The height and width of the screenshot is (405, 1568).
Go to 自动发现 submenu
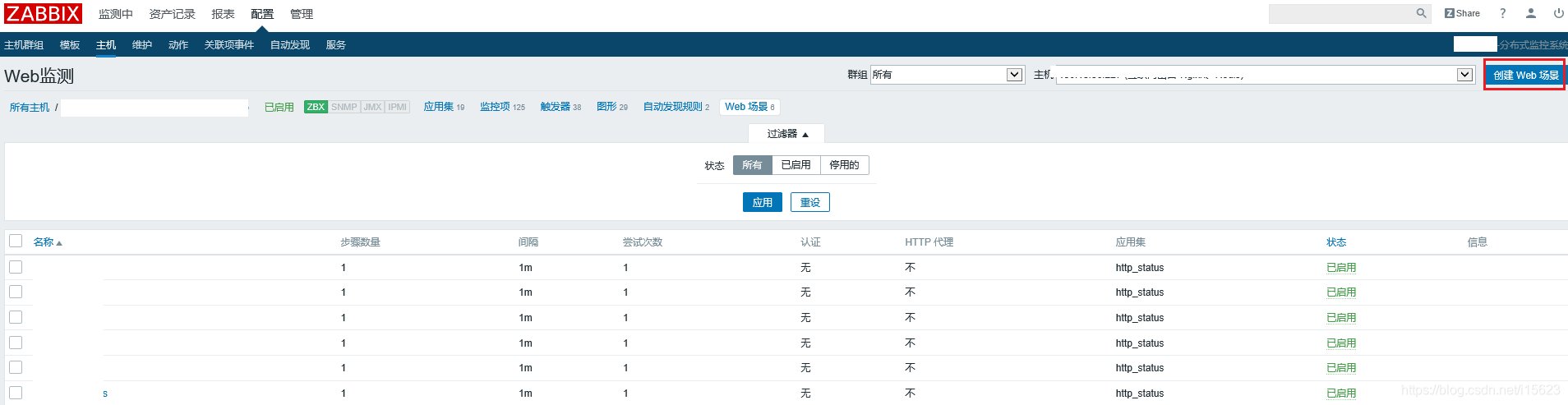click(x=290, y=45)
